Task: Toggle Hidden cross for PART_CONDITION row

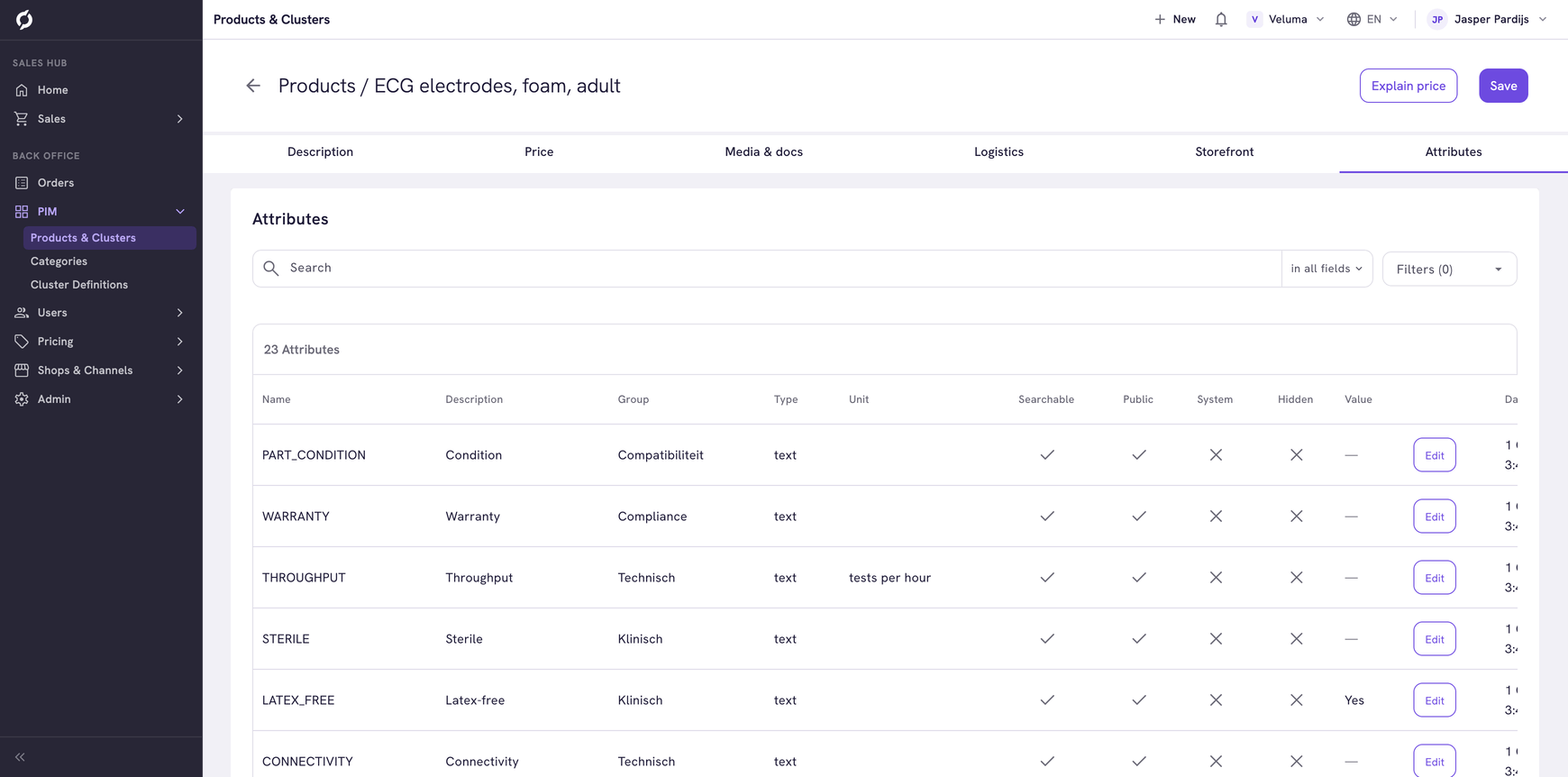Action: click(x=1296, y=455)
